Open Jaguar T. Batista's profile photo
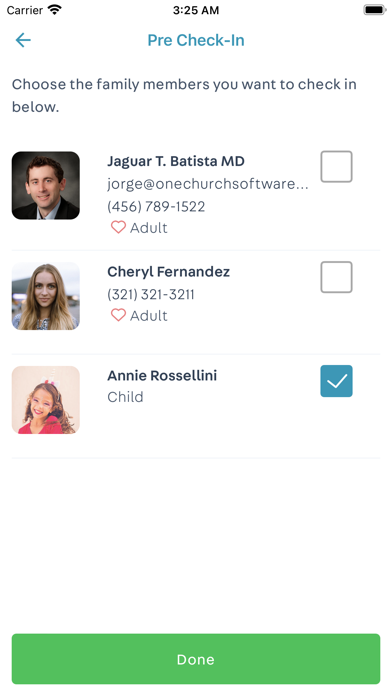392x696 pixels. (x=46, y=186)
